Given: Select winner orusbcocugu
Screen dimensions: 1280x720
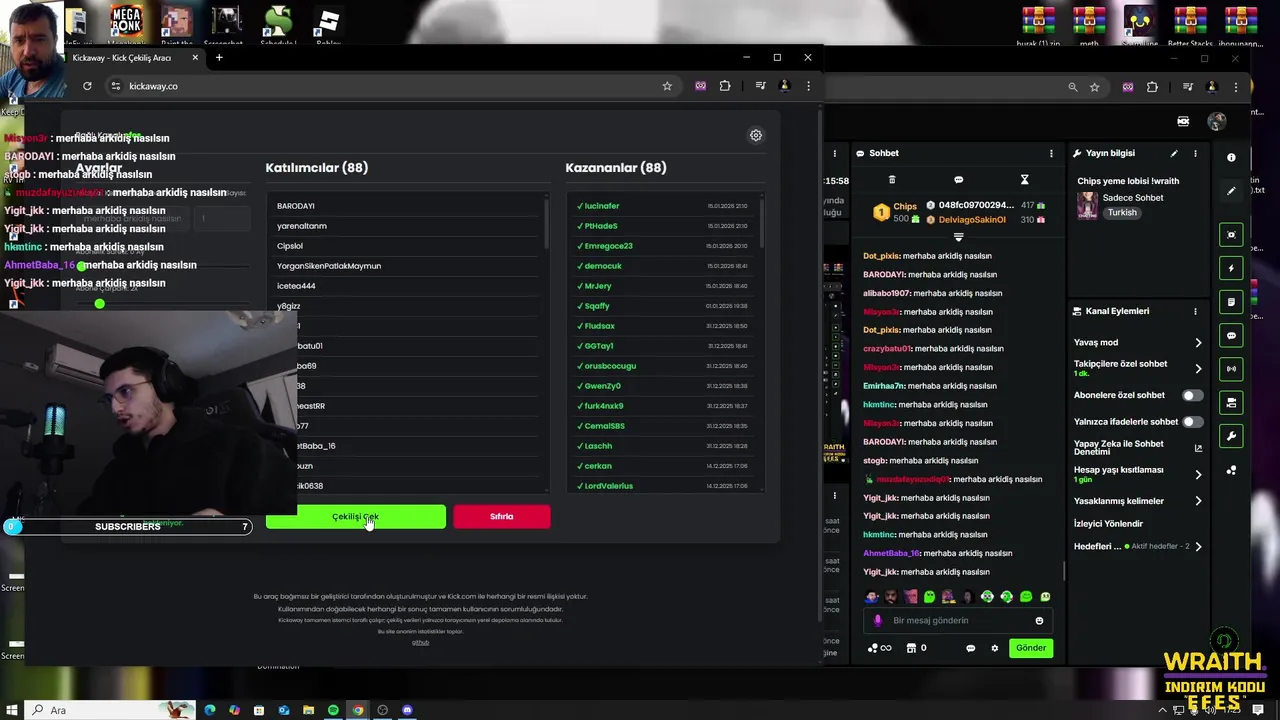Looking at the screenshot, I should tap(662, 366).
